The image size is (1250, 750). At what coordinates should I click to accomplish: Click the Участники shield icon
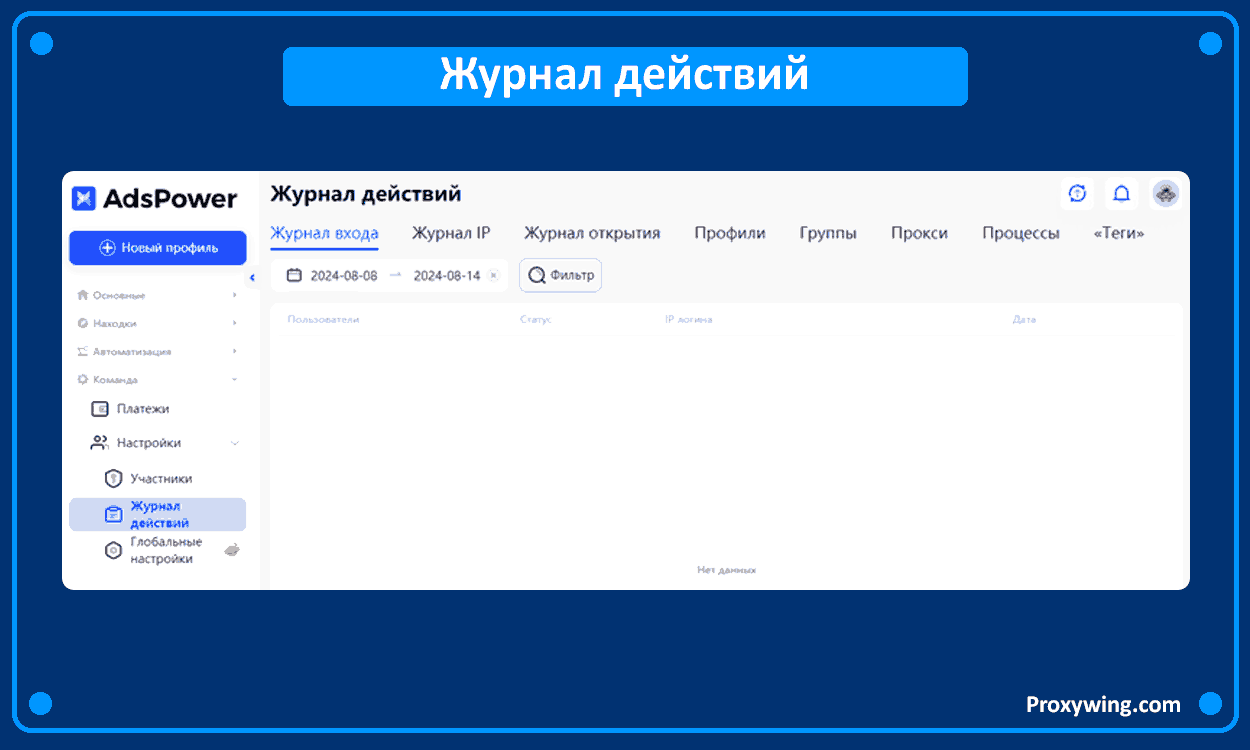(x=113, y=479)
